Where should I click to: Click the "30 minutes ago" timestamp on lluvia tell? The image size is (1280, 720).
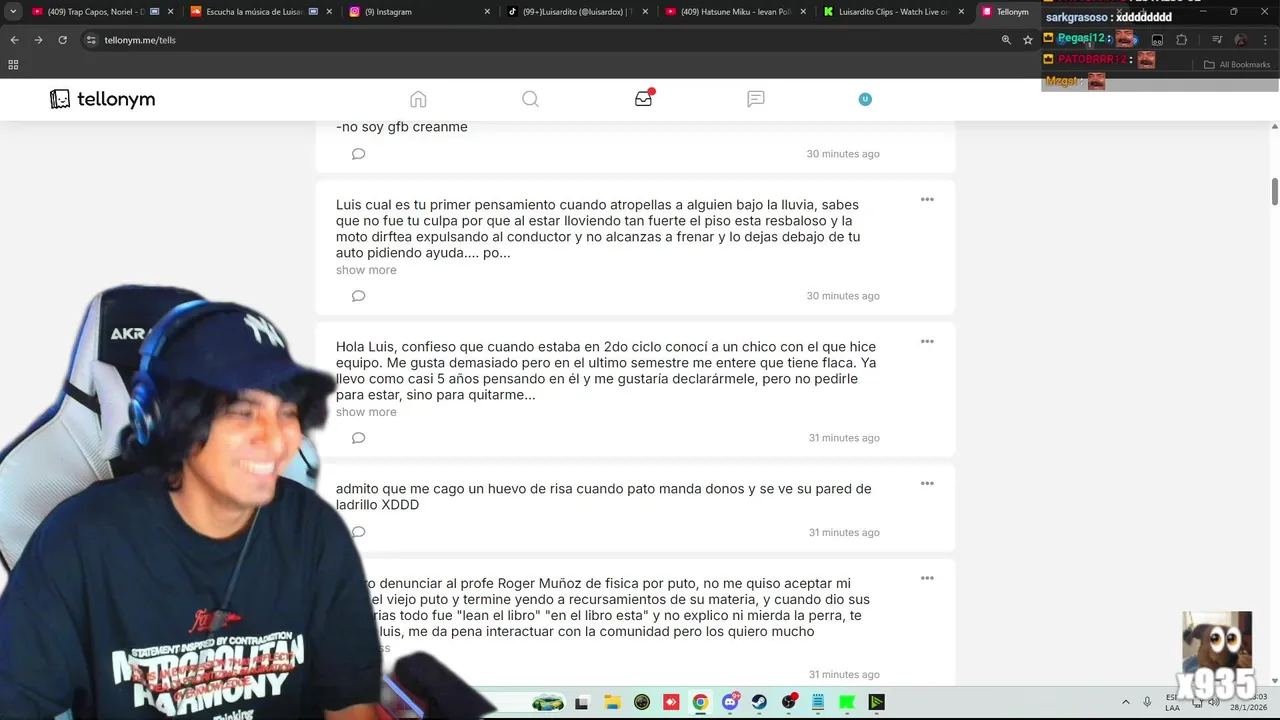(843, 296)
